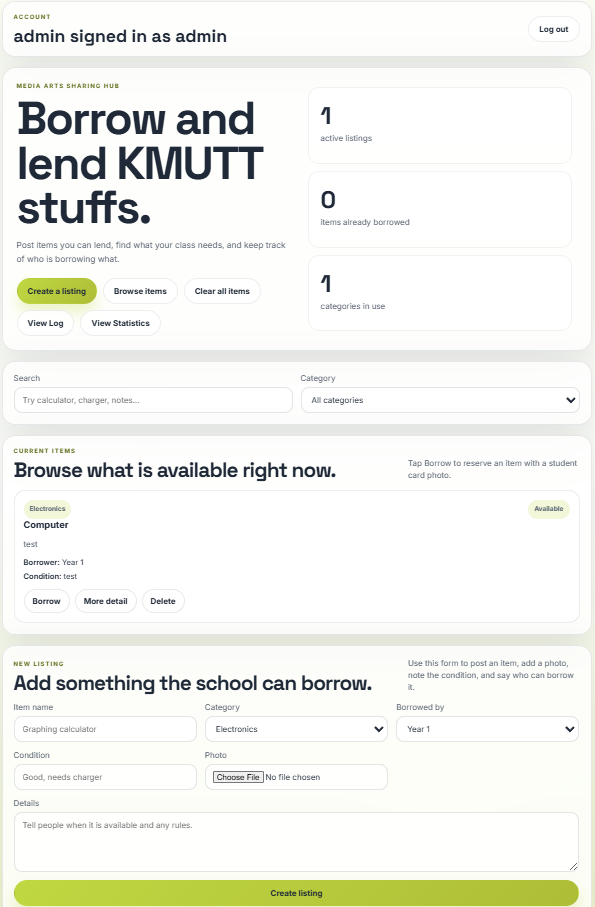
Task: Choose File for the listing photo
Action: (x=238, y=777)
